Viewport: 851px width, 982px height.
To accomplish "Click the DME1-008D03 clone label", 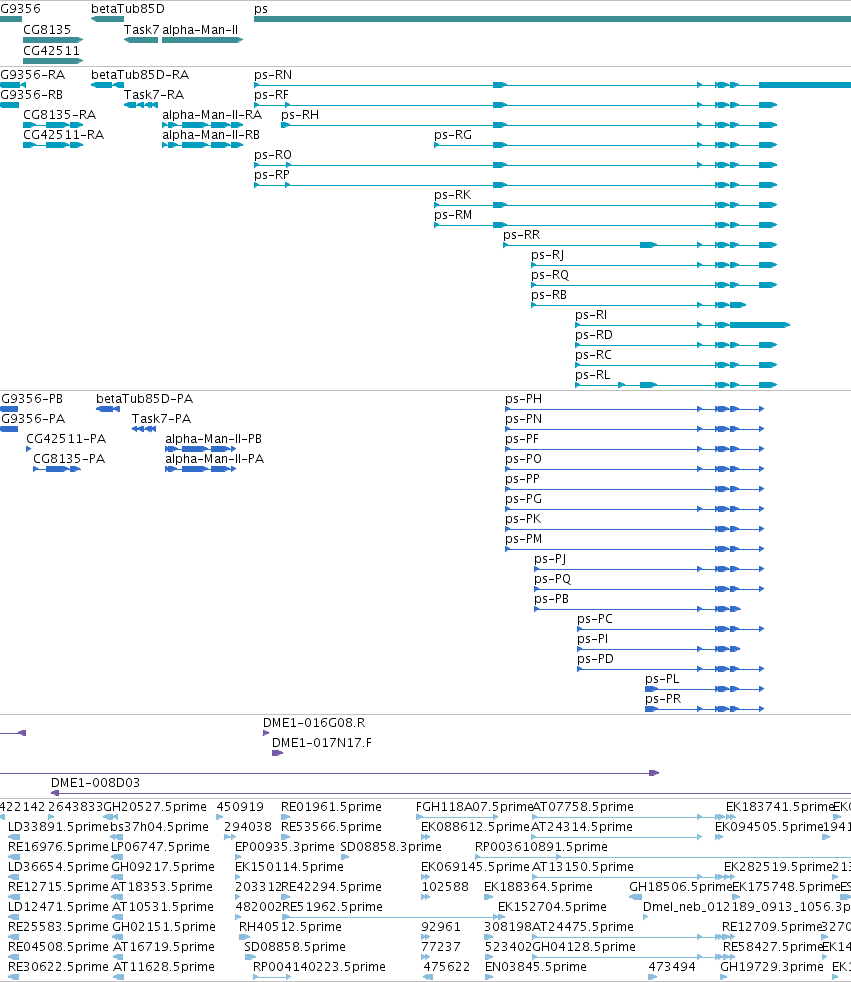I will coord(95,783).
